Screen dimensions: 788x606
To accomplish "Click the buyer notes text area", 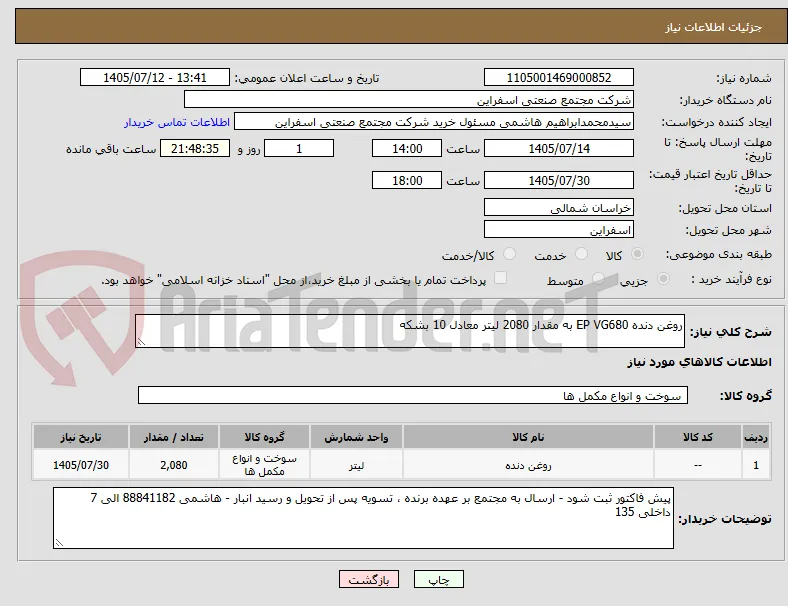I will point(363,518).
